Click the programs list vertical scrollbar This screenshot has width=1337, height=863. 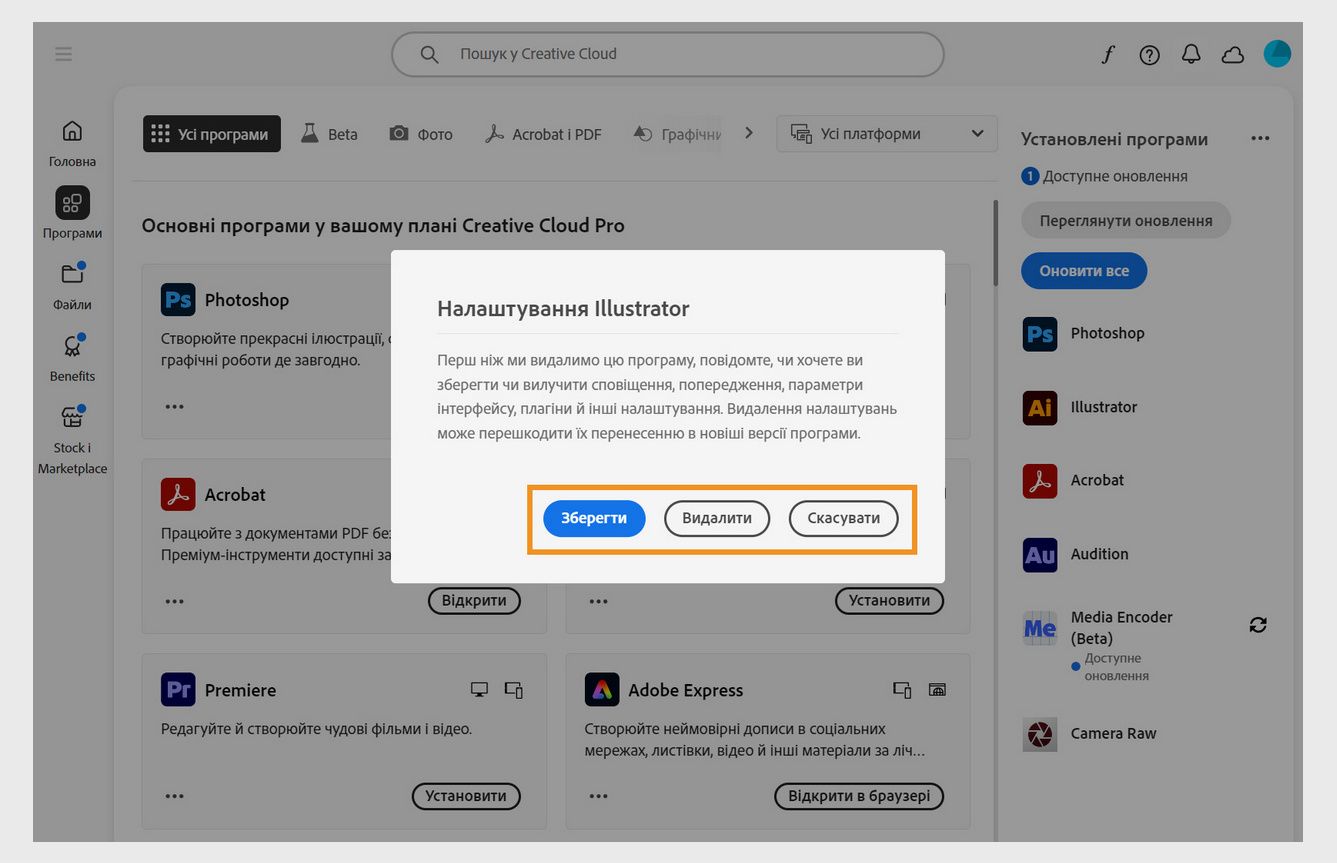tap(995, 243)
